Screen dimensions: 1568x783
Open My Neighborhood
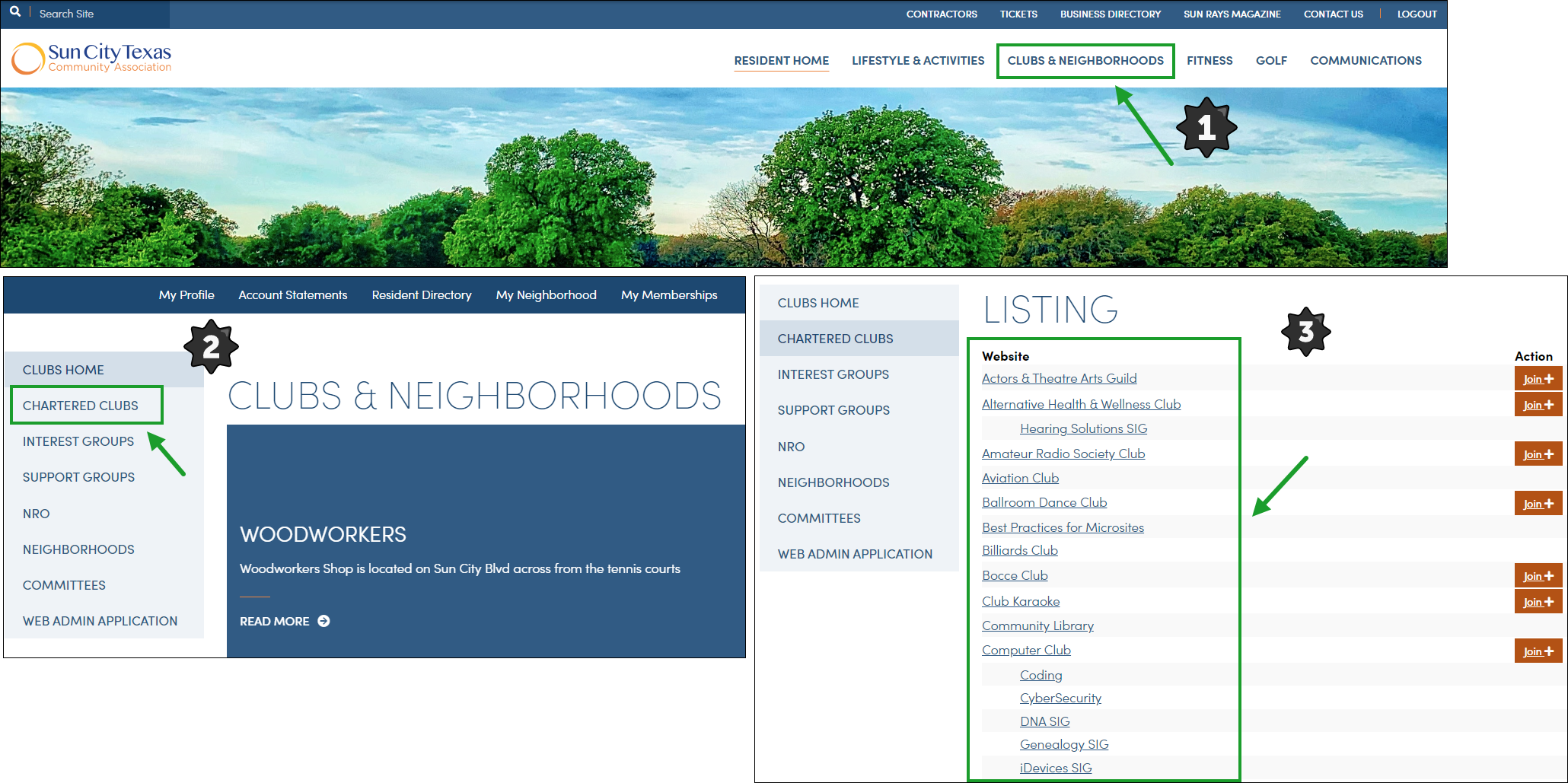(x=547, y=294)
